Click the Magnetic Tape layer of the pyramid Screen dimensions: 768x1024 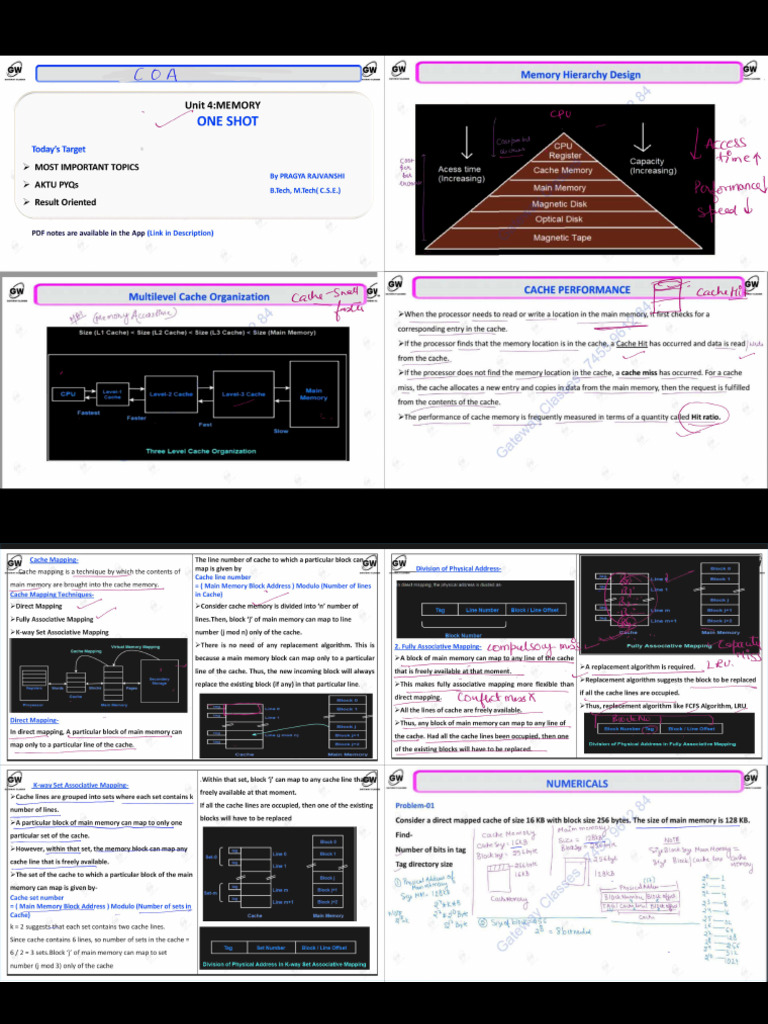tap(562, 238)
